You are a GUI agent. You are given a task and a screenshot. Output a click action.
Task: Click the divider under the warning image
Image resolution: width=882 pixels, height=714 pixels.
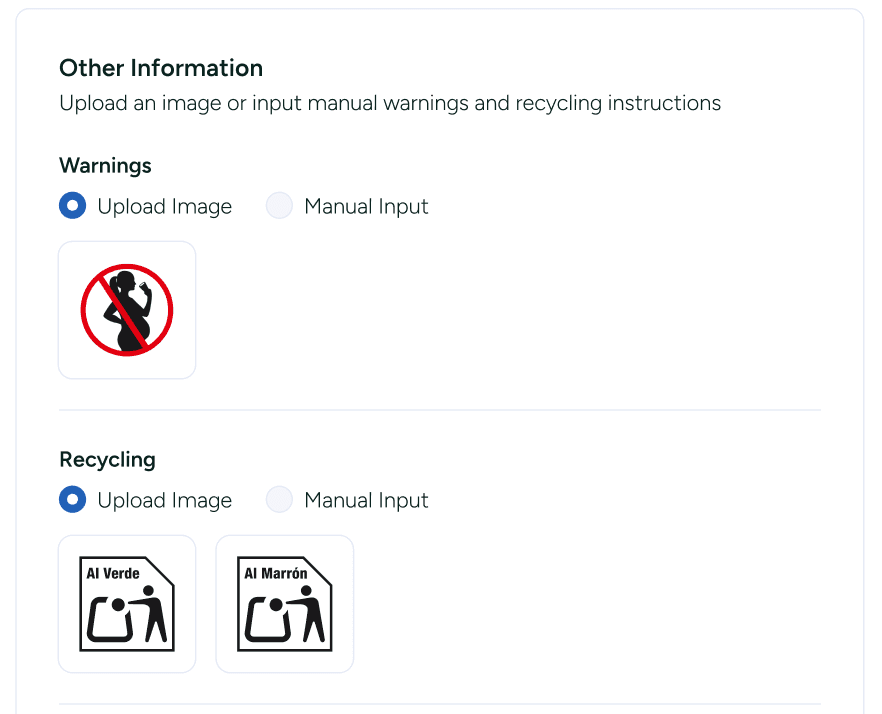(440, 409)
